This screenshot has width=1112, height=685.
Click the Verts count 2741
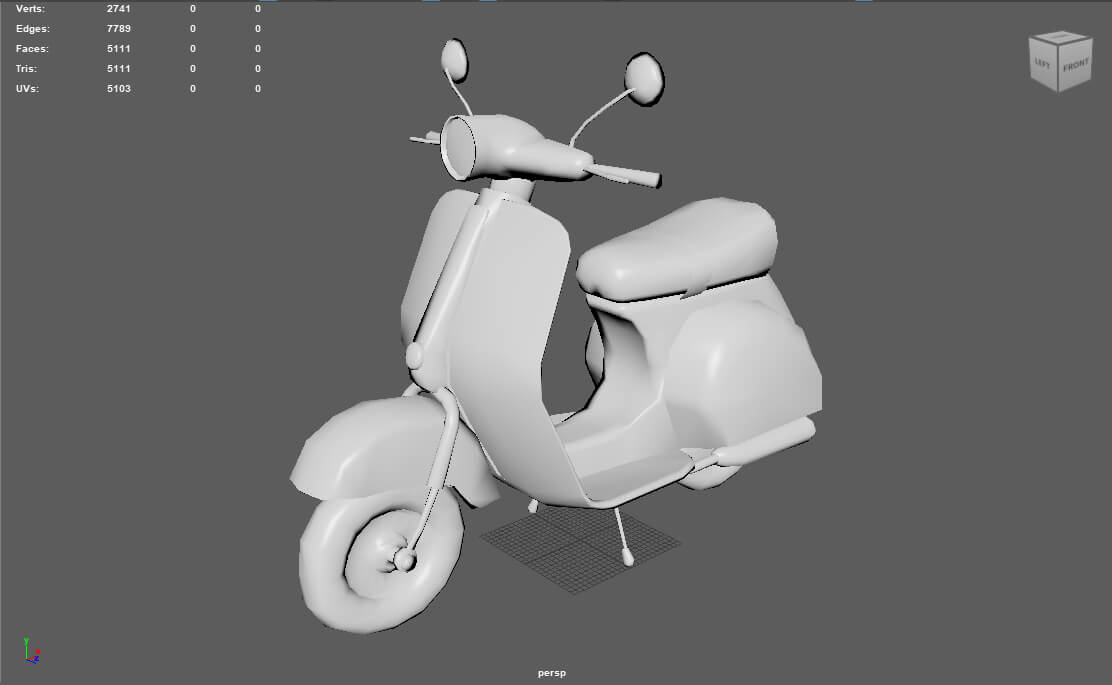click(x=118, y=9)
